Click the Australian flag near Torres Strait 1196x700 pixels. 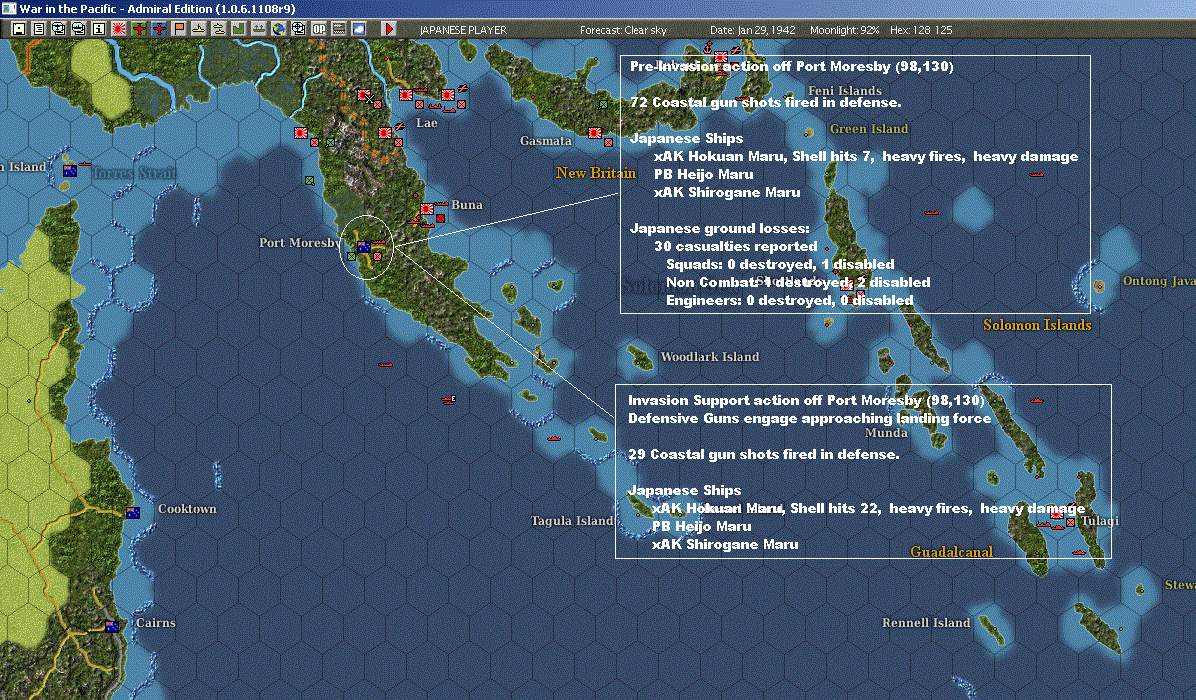(70, 170)
